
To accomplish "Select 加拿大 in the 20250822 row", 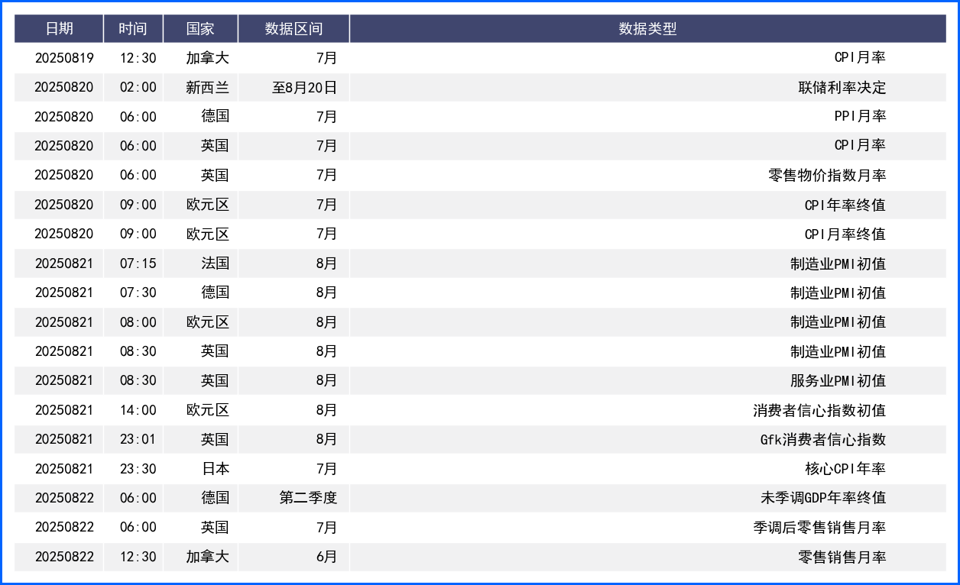I will [x=208, y=556].
